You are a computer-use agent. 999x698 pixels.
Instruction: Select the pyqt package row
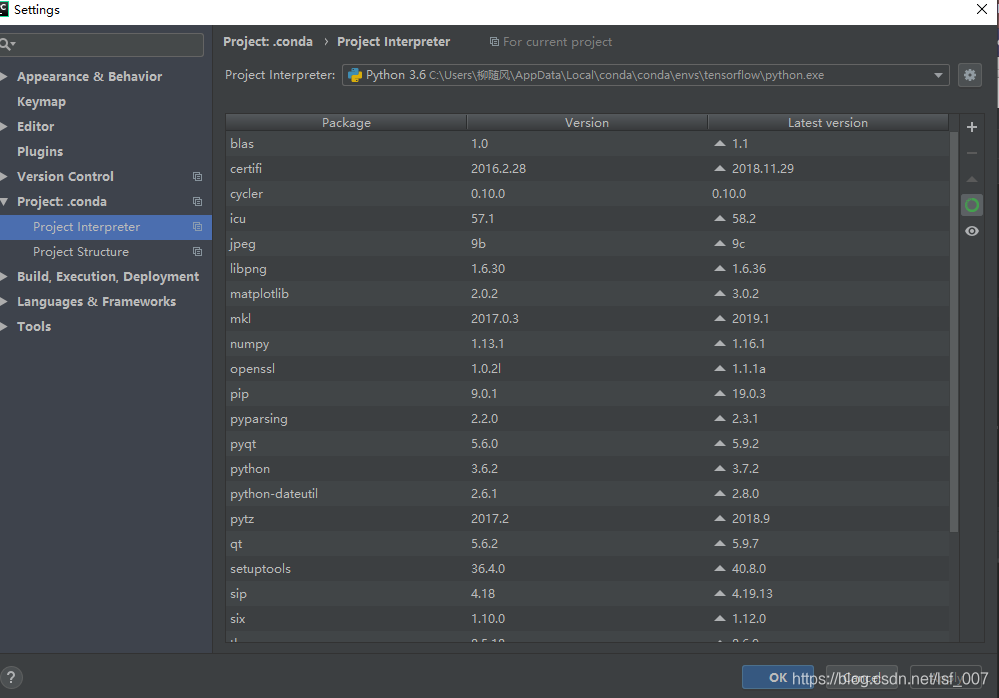coord(587,444)
